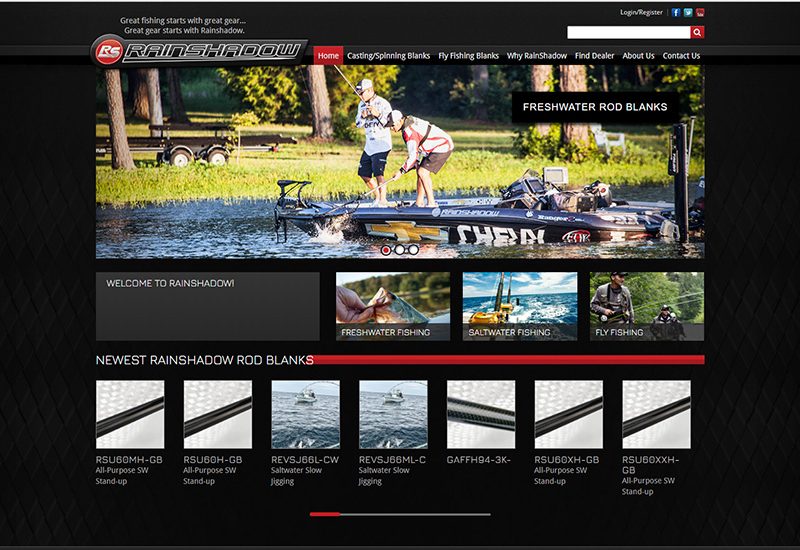This screenshot has width=800, height=550.
Task: Open Fly Fishing Blanks menu
Action: (x=468, y=56)
